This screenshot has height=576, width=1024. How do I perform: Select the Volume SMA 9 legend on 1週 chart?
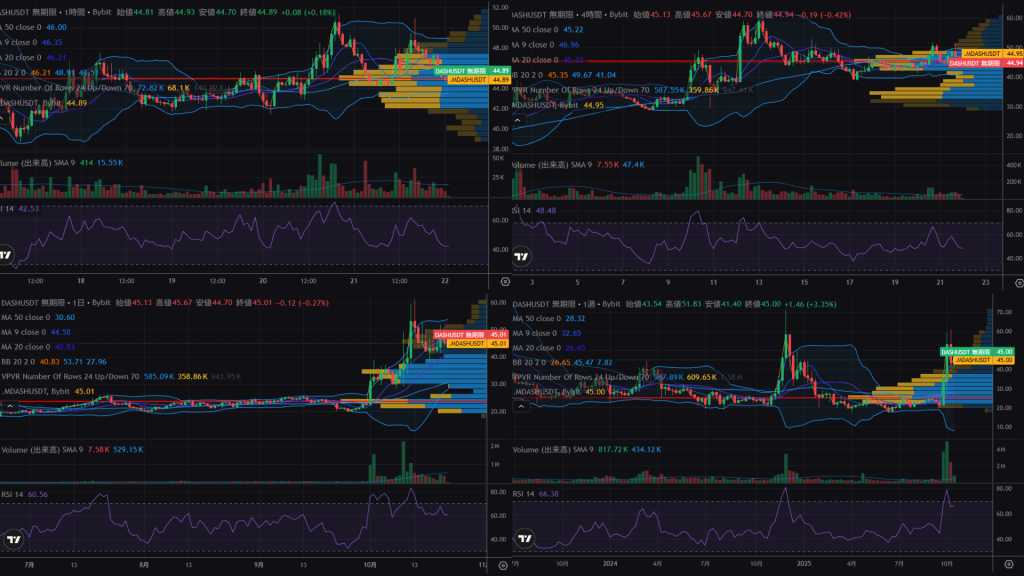click(x=552, y=450)
